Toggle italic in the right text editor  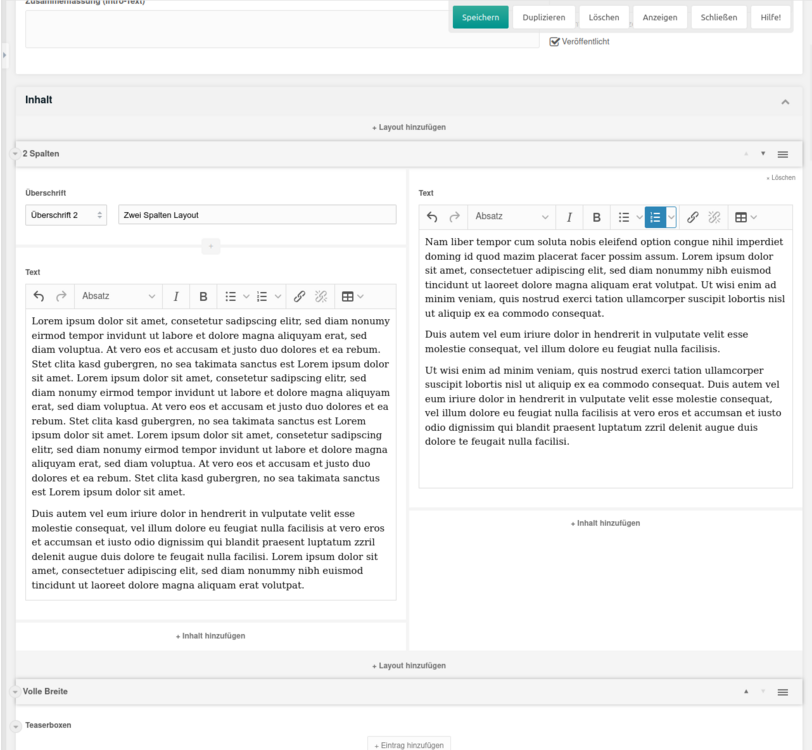[569, 217]
